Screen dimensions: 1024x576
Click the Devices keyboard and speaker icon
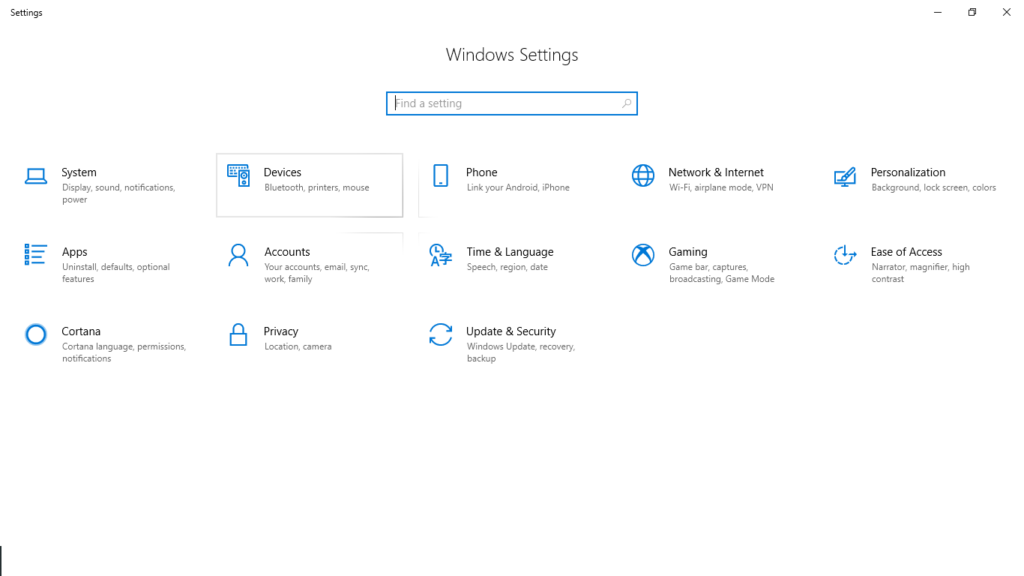point(238,176)
